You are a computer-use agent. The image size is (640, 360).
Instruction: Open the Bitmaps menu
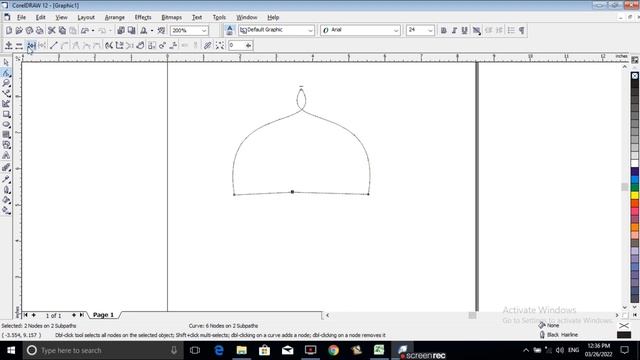[x=171, y=18]
